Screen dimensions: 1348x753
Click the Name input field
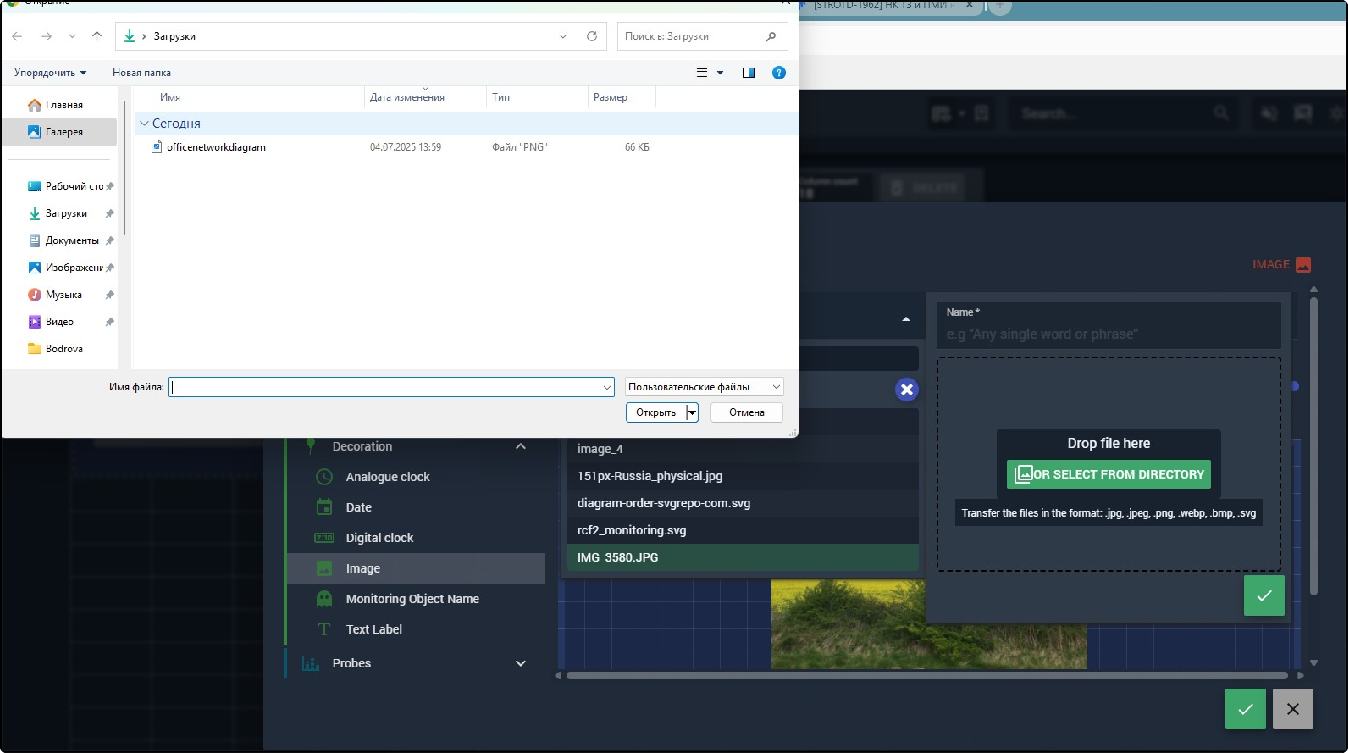pyautogui.click(x=1108, y=334)
